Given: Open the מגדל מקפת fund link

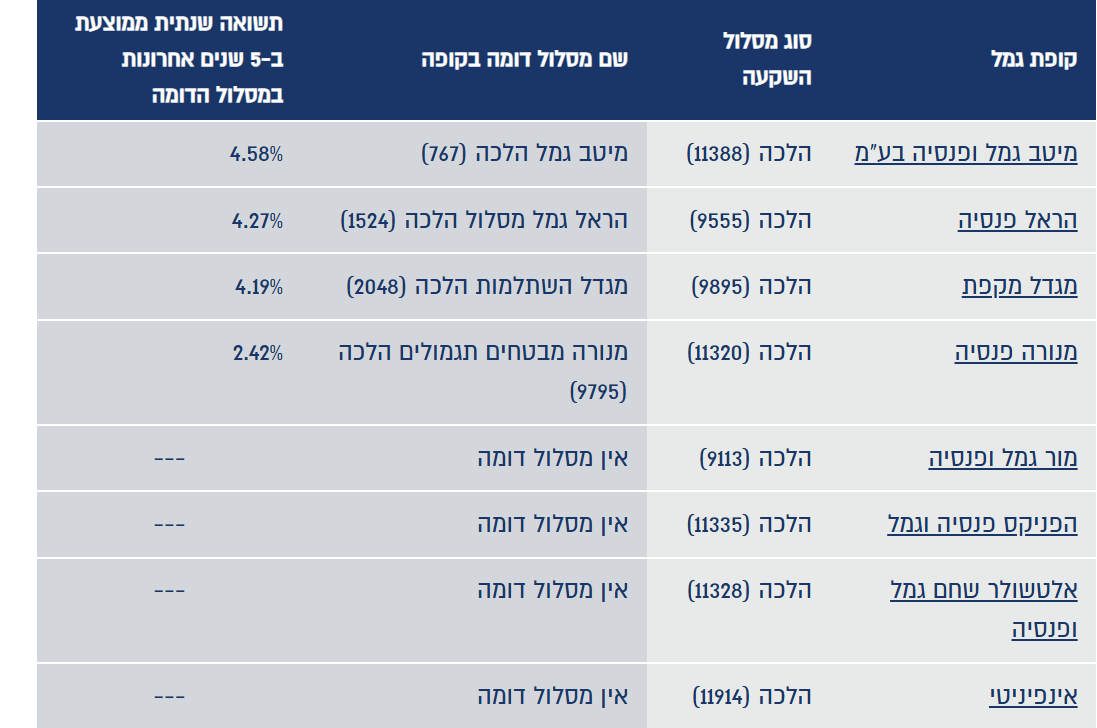Looking at the screenshot, I should [x=1019, y=286].
